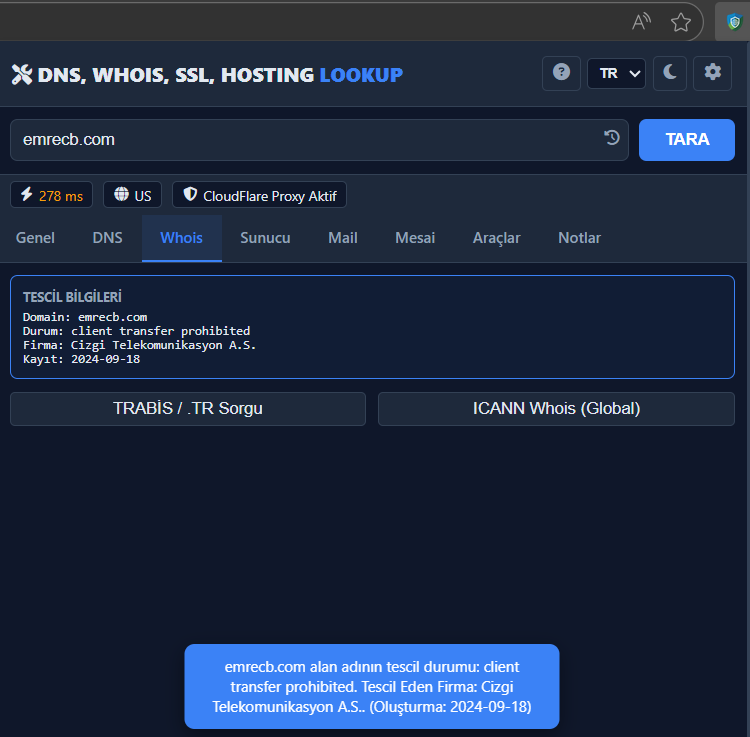Image resolution: width=750 pixels, height=737 pixels.
Task: Select the Mail tab
Action: [x=342, y=238]
